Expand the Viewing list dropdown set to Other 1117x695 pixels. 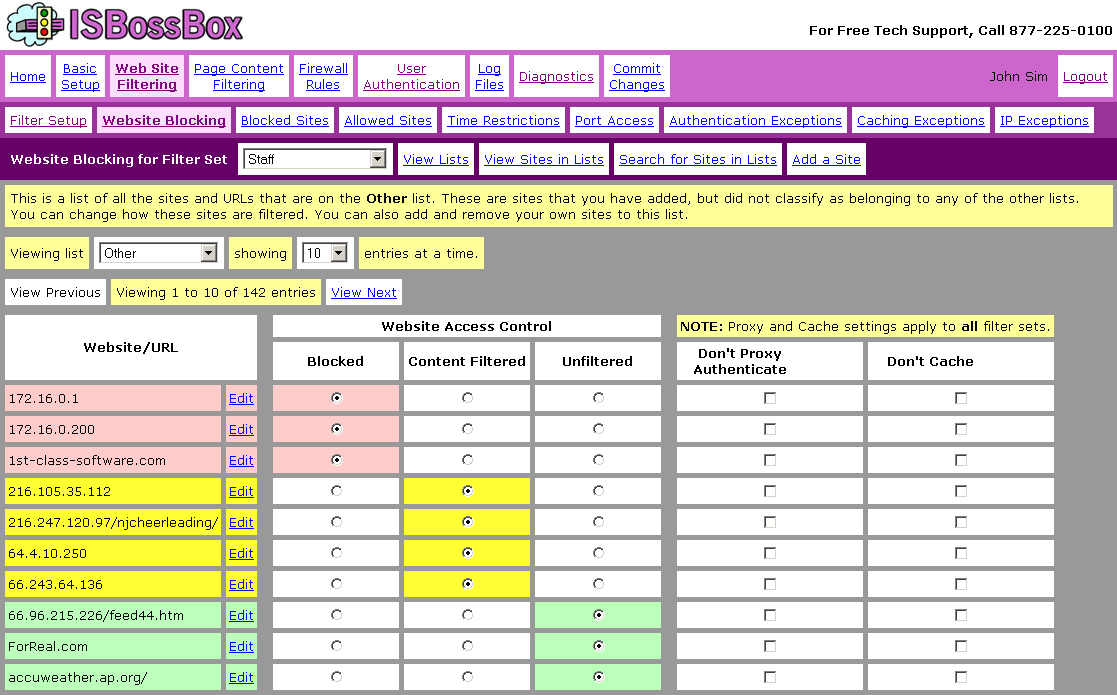point(209,254)
